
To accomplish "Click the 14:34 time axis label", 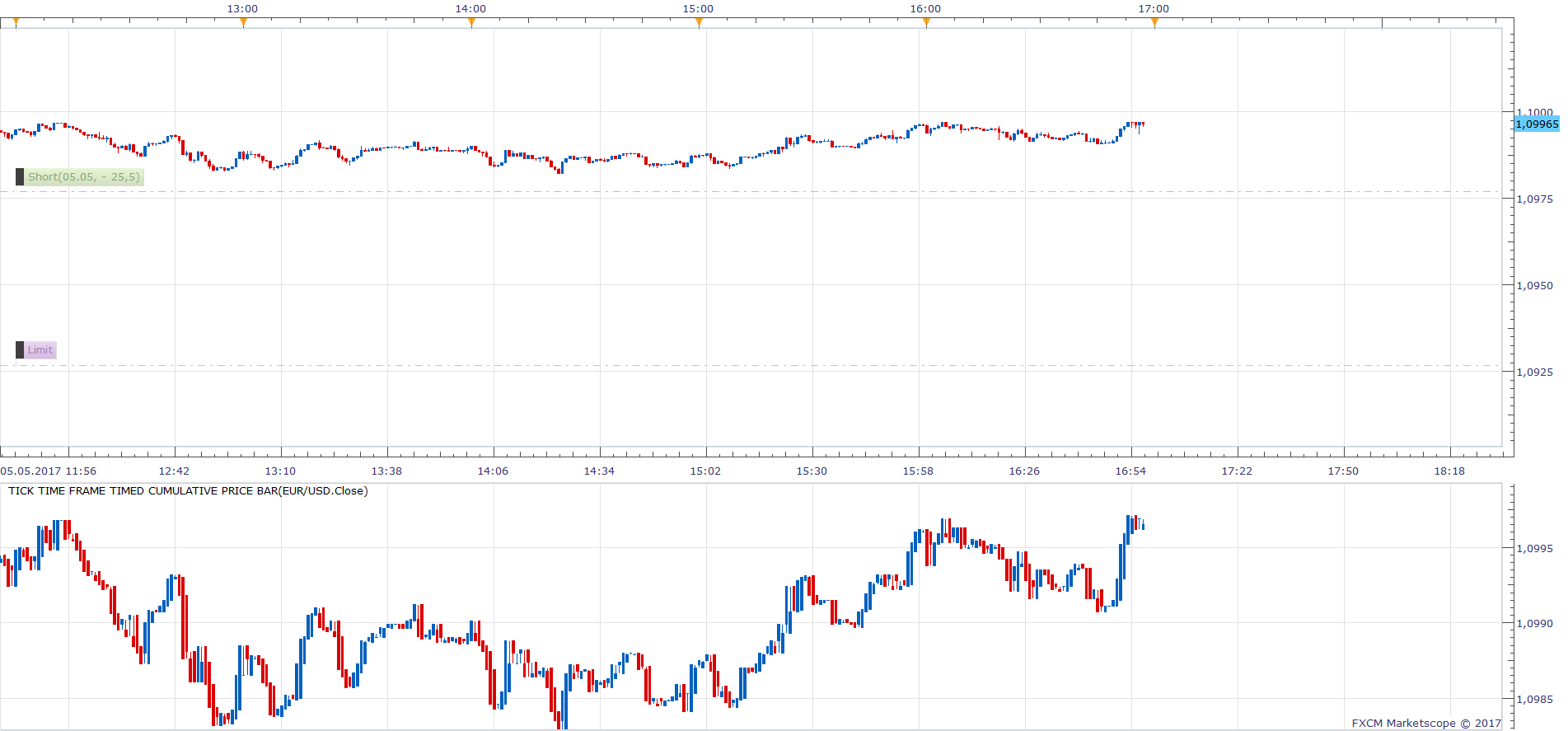I will click(x=599, y=471).
